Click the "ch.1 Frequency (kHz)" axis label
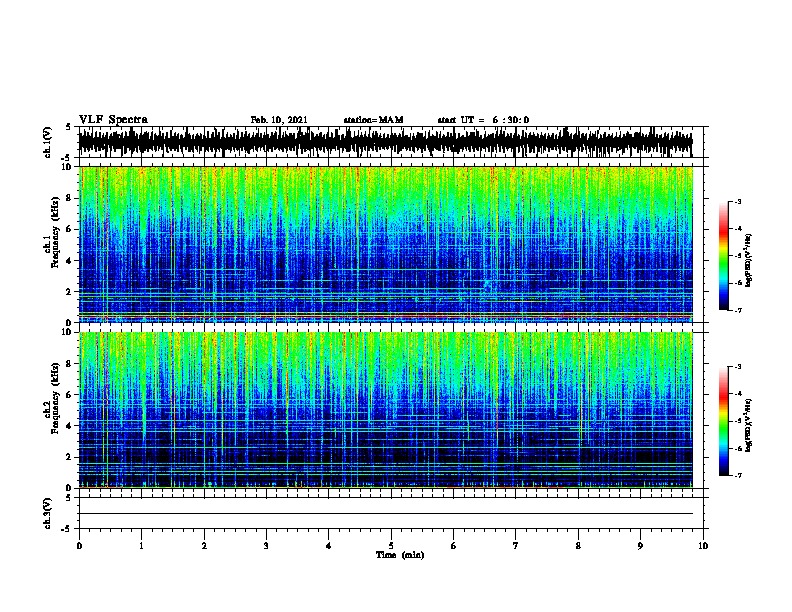 52,233
